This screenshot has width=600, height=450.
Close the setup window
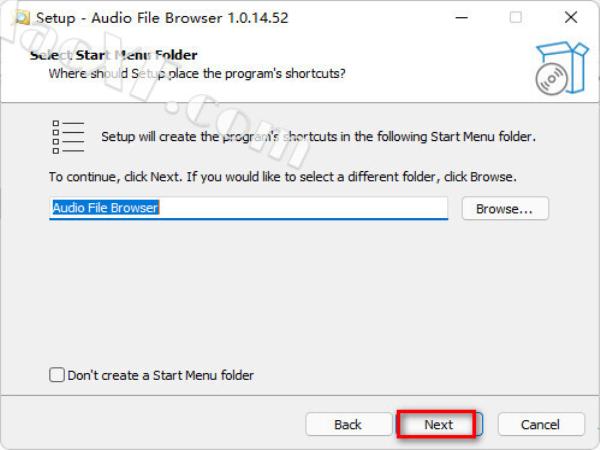571,18
